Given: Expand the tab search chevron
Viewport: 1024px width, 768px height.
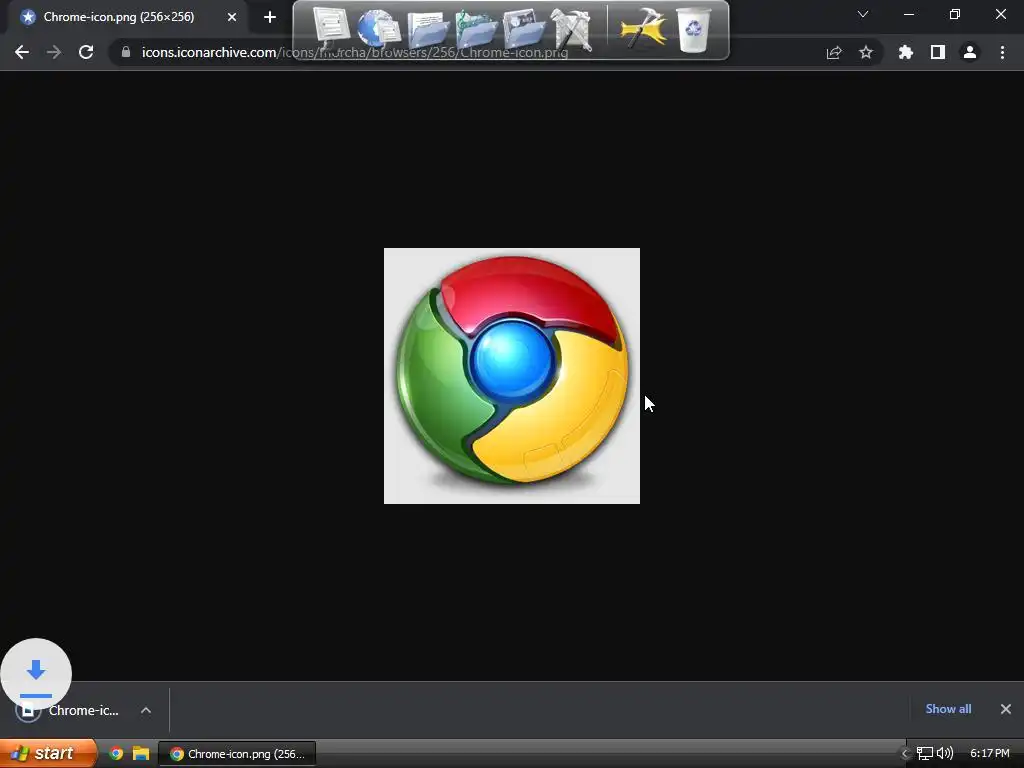Looking at the screenshot, I should 863,14.
